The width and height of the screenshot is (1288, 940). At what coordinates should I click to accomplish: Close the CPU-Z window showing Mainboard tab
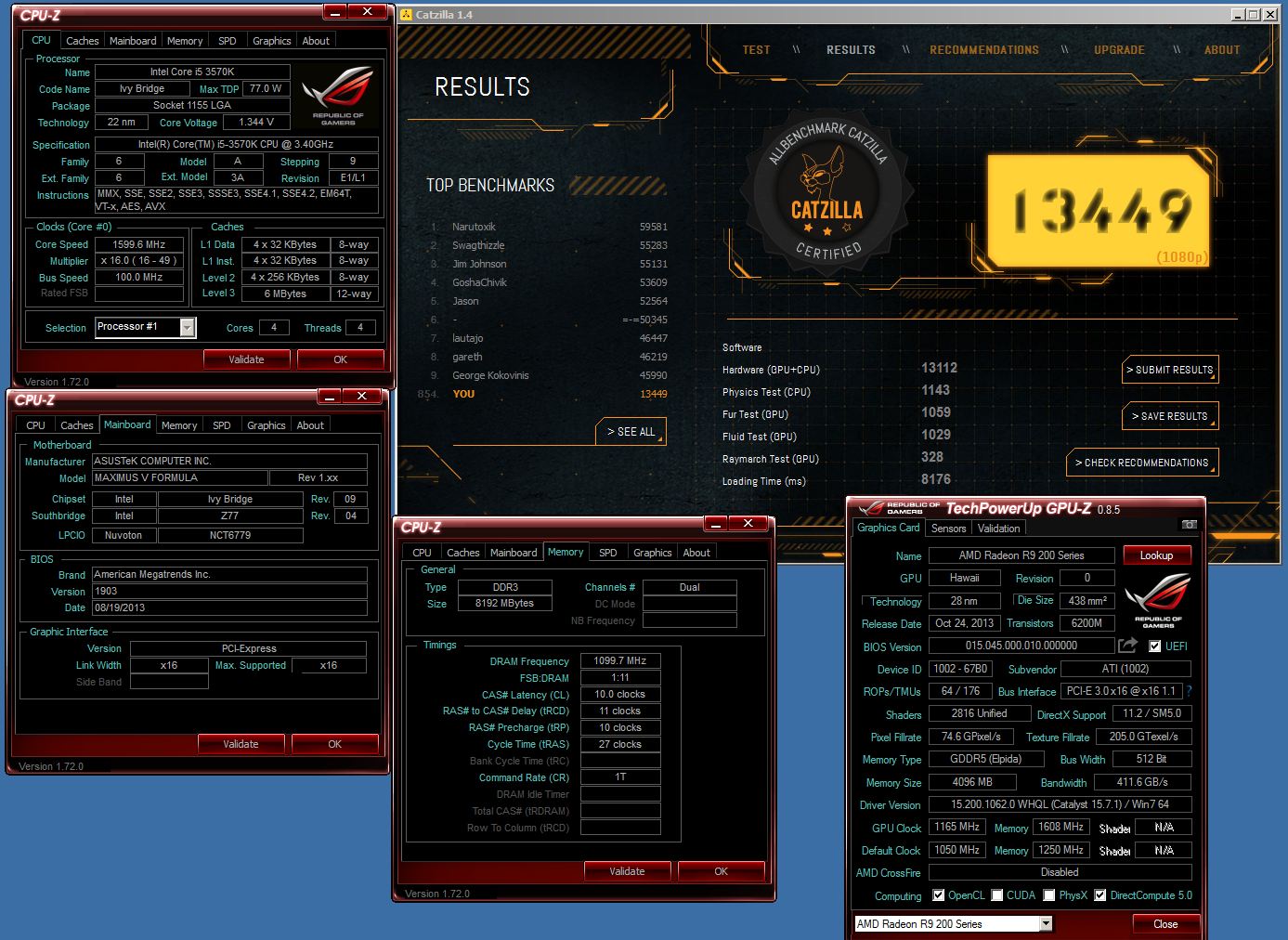[x=361, y=396]
